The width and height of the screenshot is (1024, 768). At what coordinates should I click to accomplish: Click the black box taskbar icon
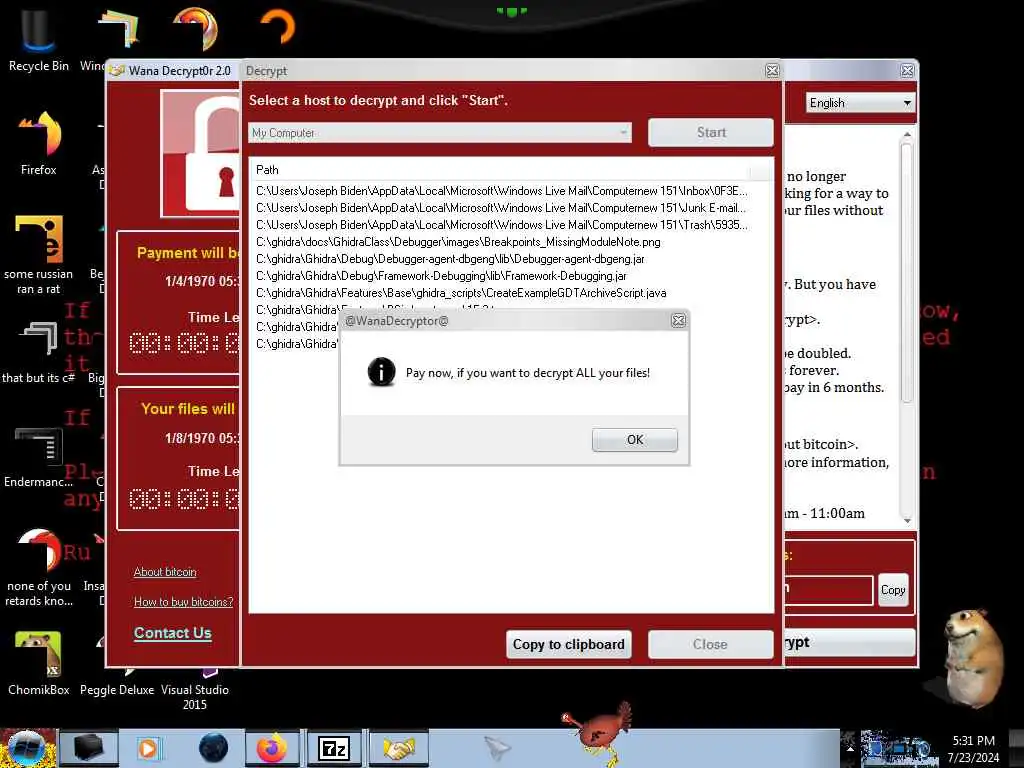pos(89,748)
